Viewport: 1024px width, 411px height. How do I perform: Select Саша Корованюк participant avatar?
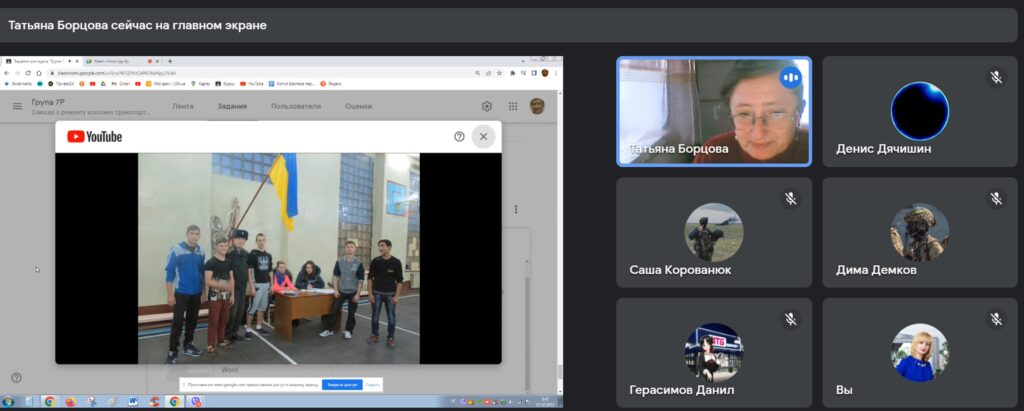pos(714,232)
